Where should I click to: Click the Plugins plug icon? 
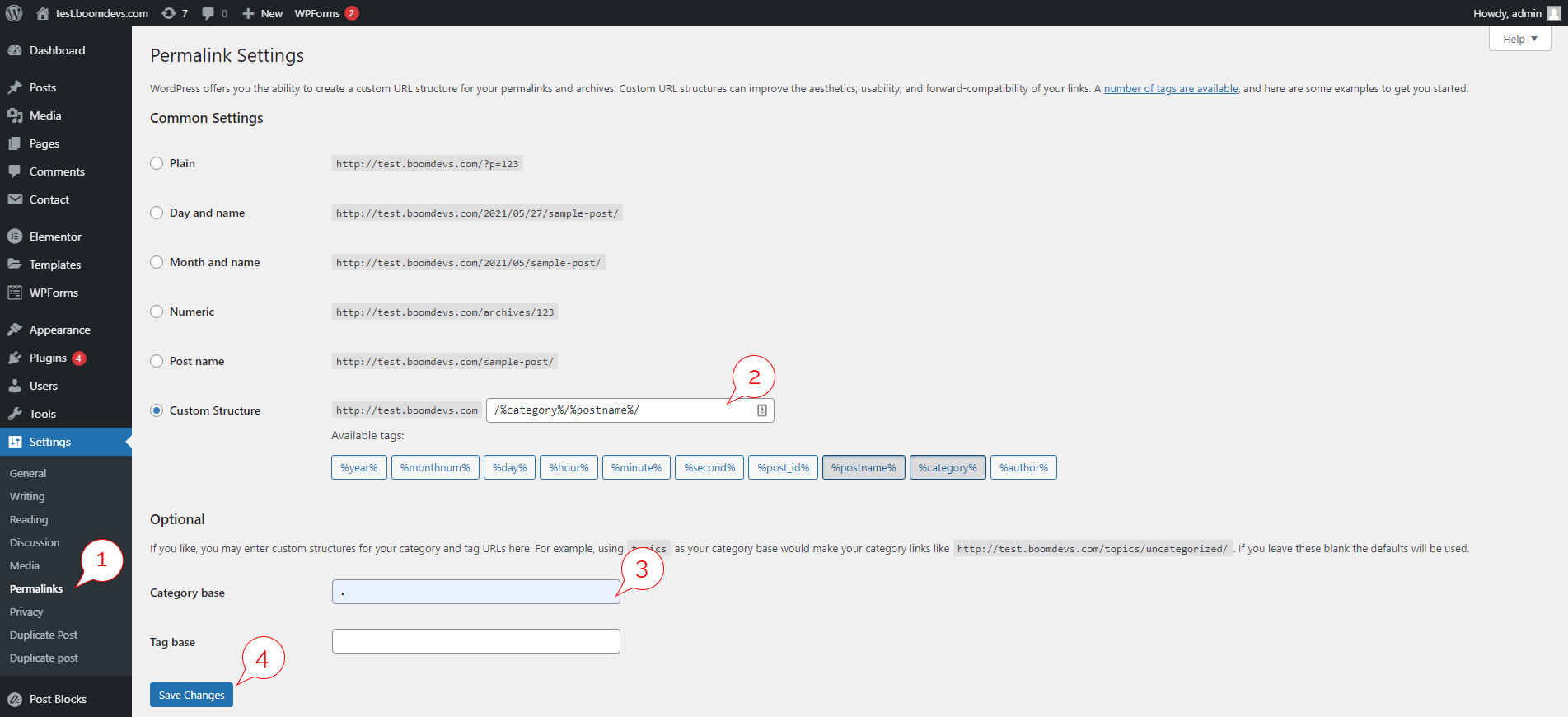pyautogui.click(x=15, y=358)
